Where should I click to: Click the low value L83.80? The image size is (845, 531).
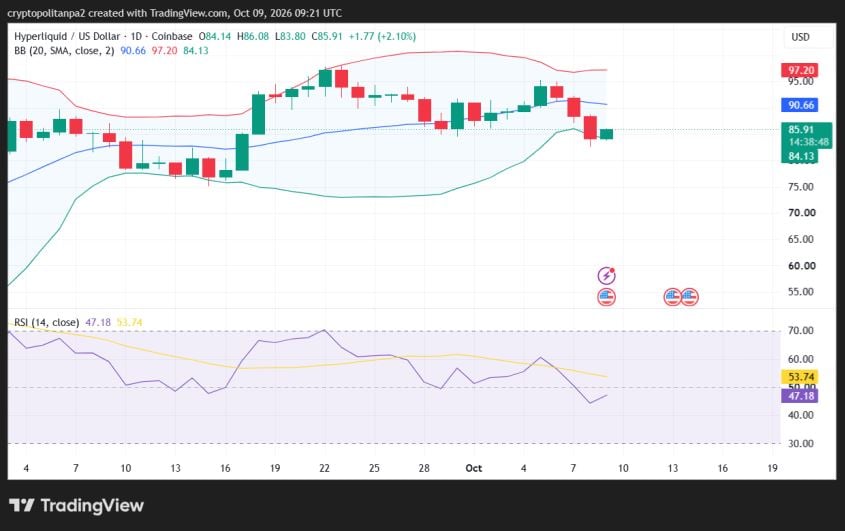click(x=290, y=36)
